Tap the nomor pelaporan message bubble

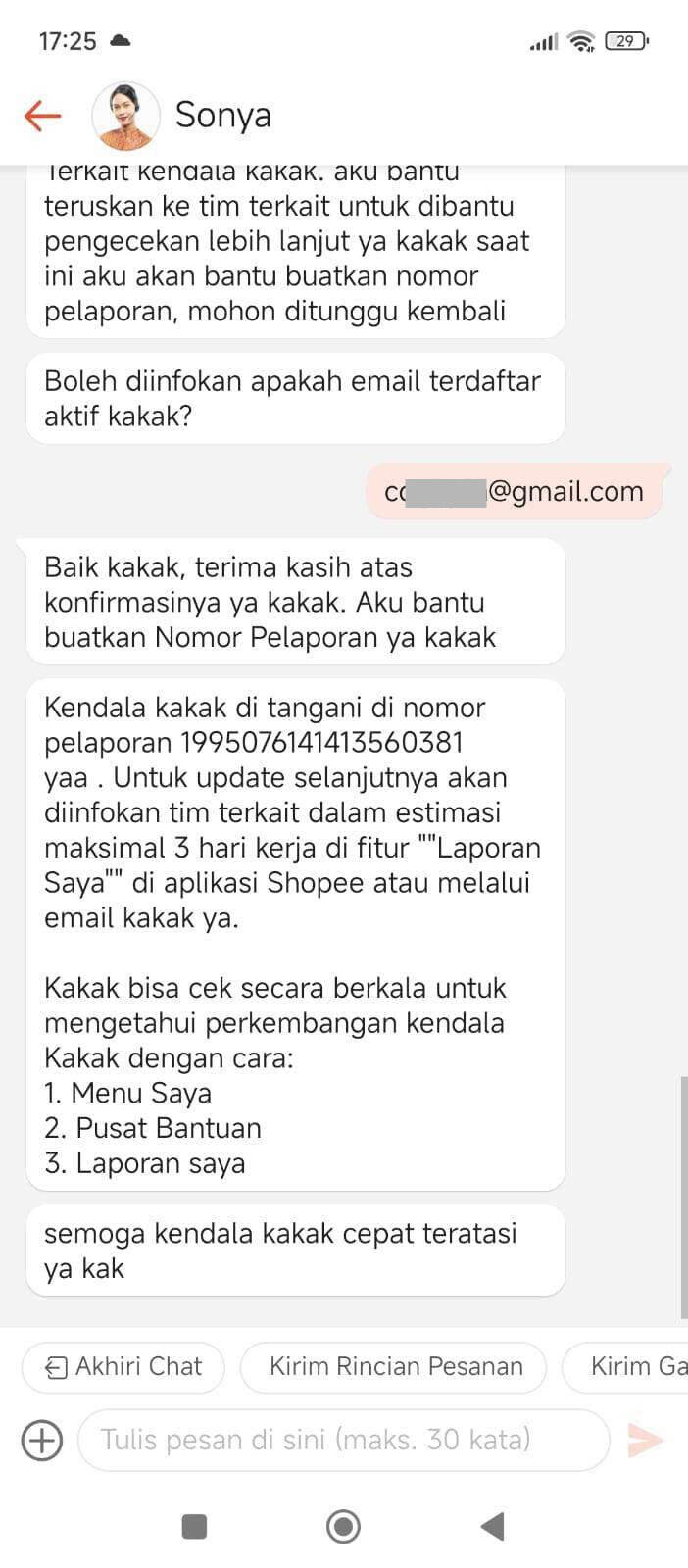click(x=295, y=935)
